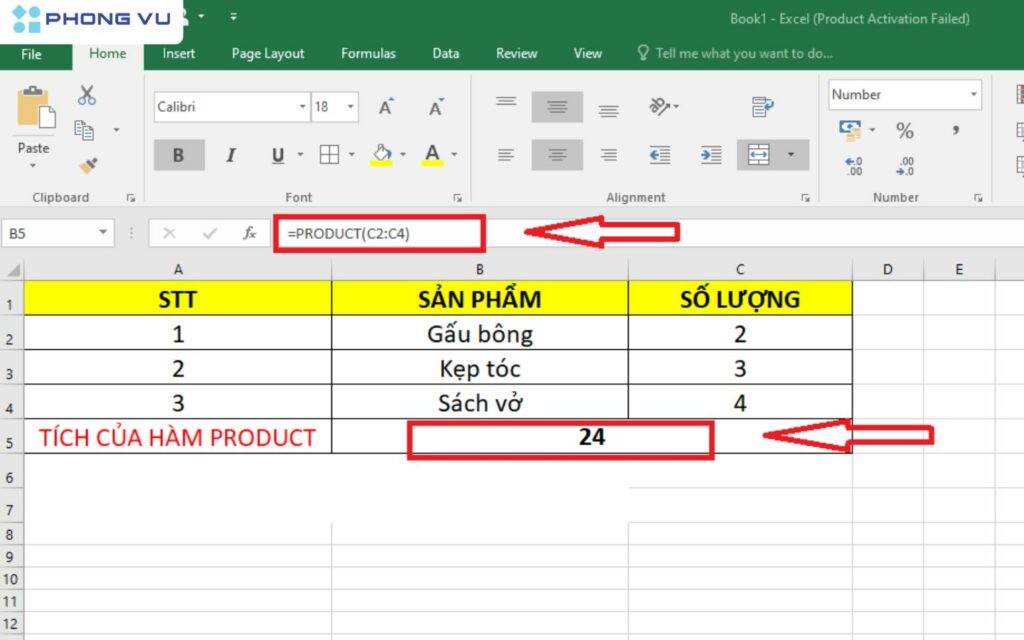
Task: Click the Orientation icon in Alignment group
Action: [658, 105]
